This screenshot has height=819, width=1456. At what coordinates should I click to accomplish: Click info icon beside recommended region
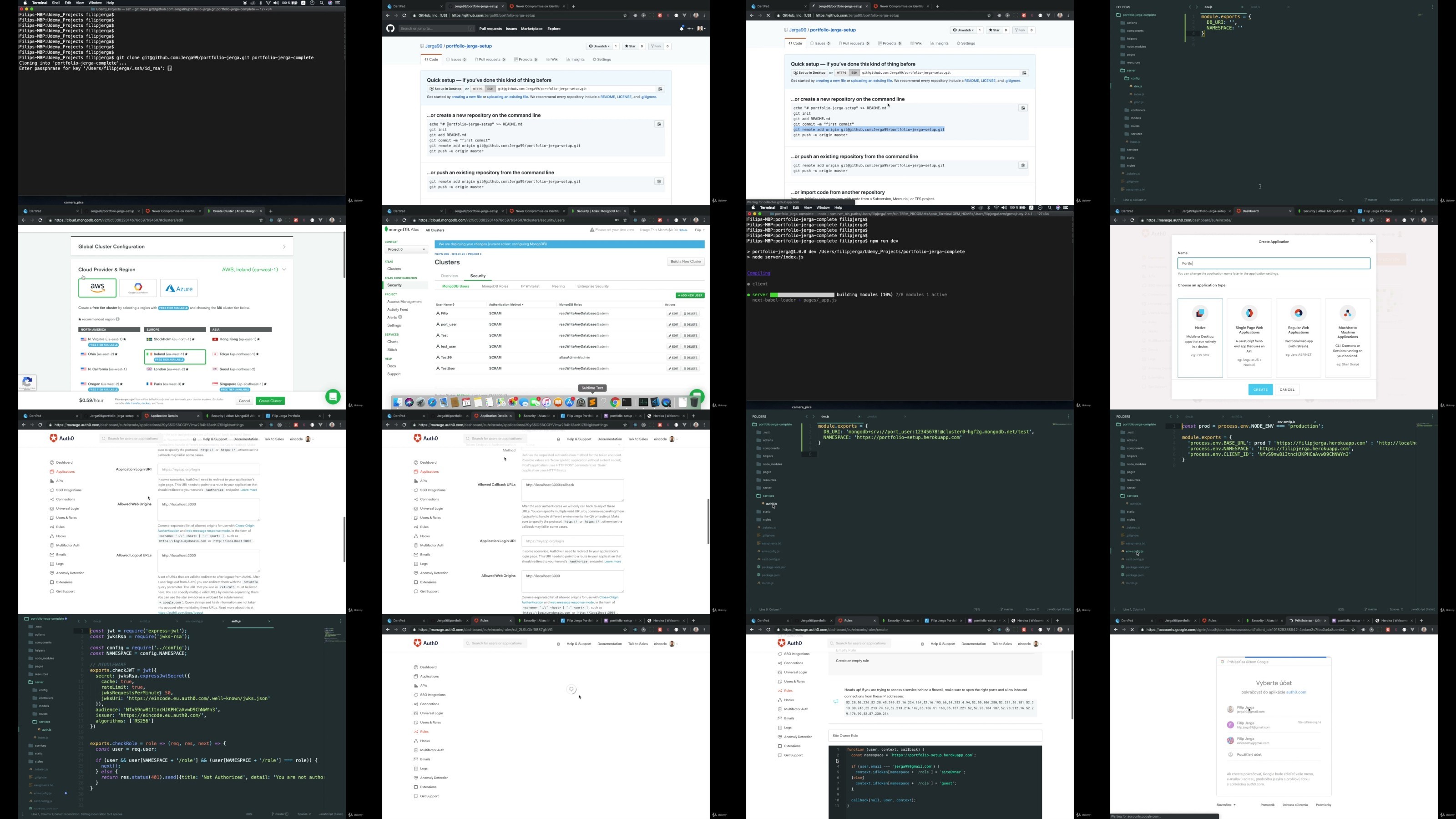117,319
